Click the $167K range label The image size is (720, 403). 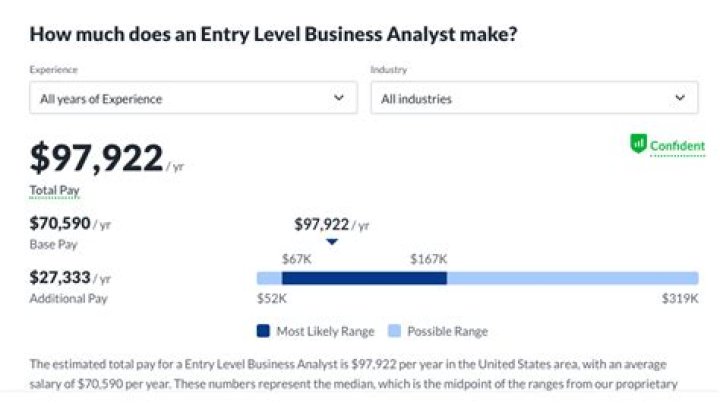tap(428, 258)
